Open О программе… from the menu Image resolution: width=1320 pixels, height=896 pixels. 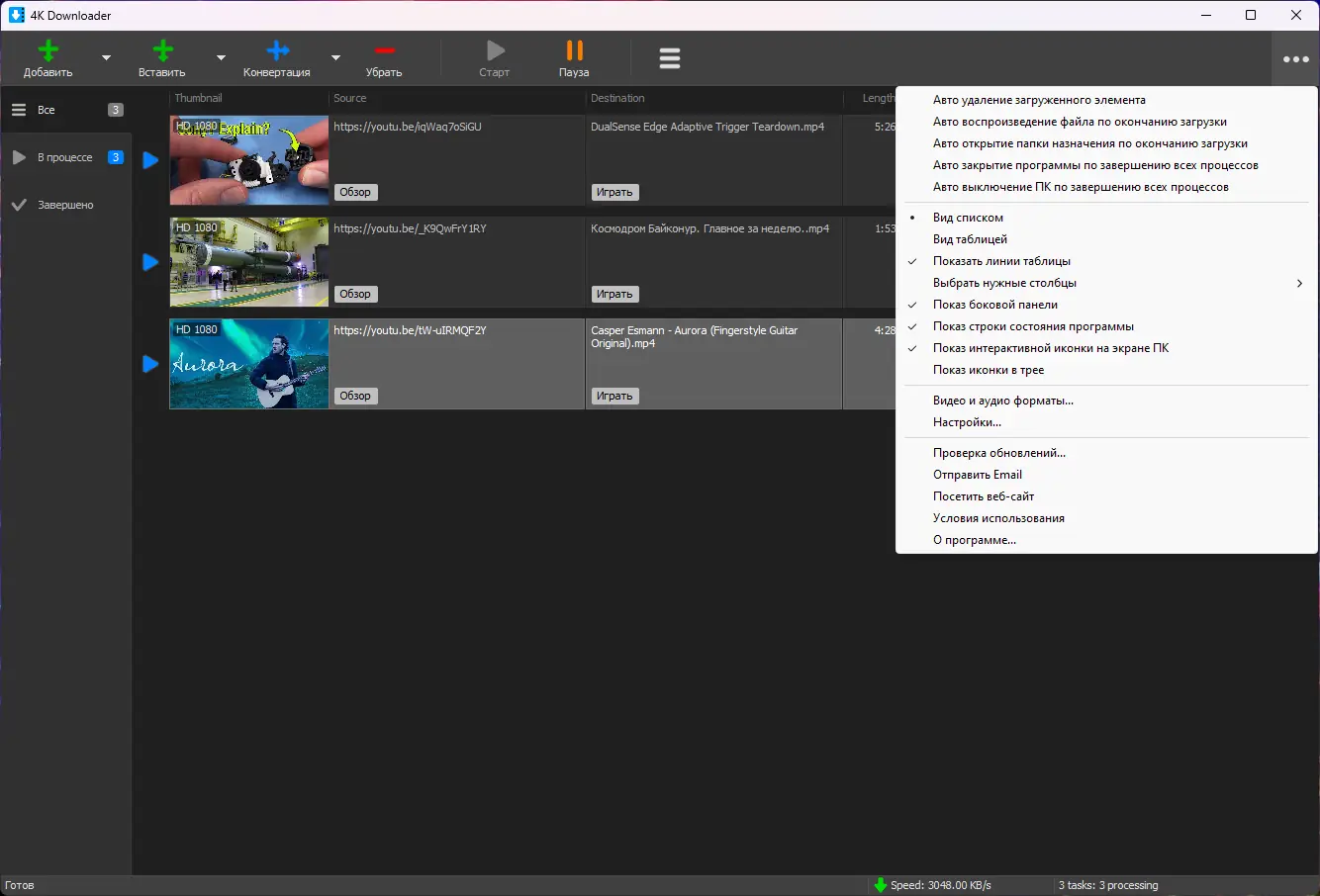[1106, 540]
